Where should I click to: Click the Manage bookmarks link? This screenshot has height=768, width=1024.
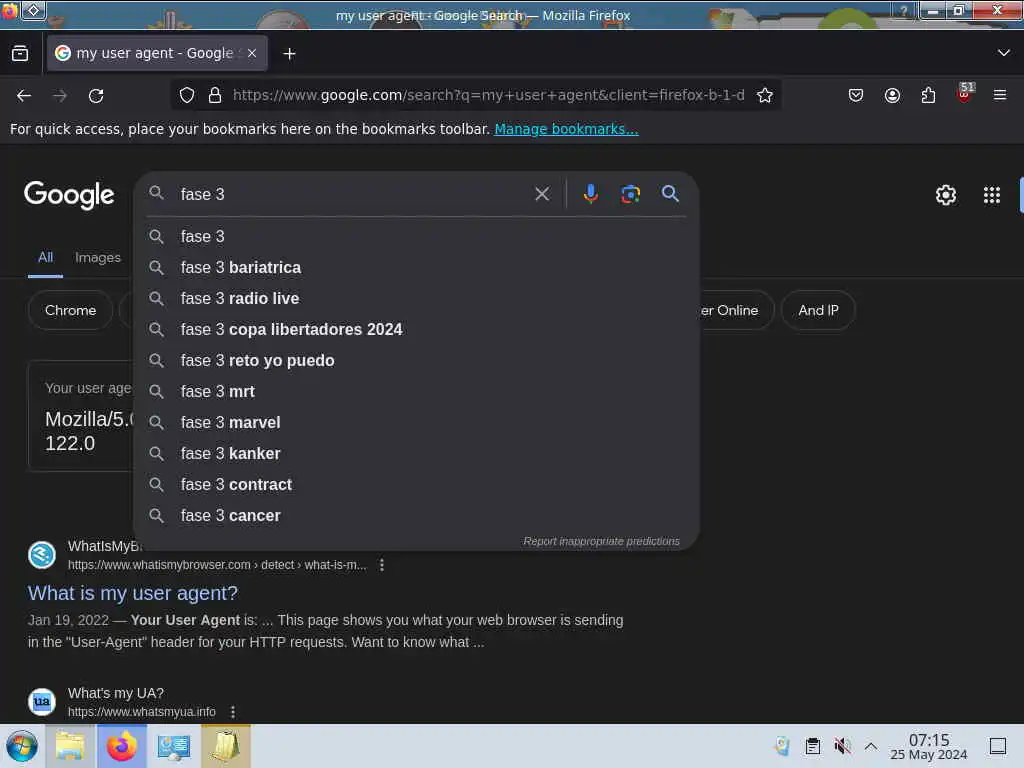pyautogui.click(x=566, y=129)
